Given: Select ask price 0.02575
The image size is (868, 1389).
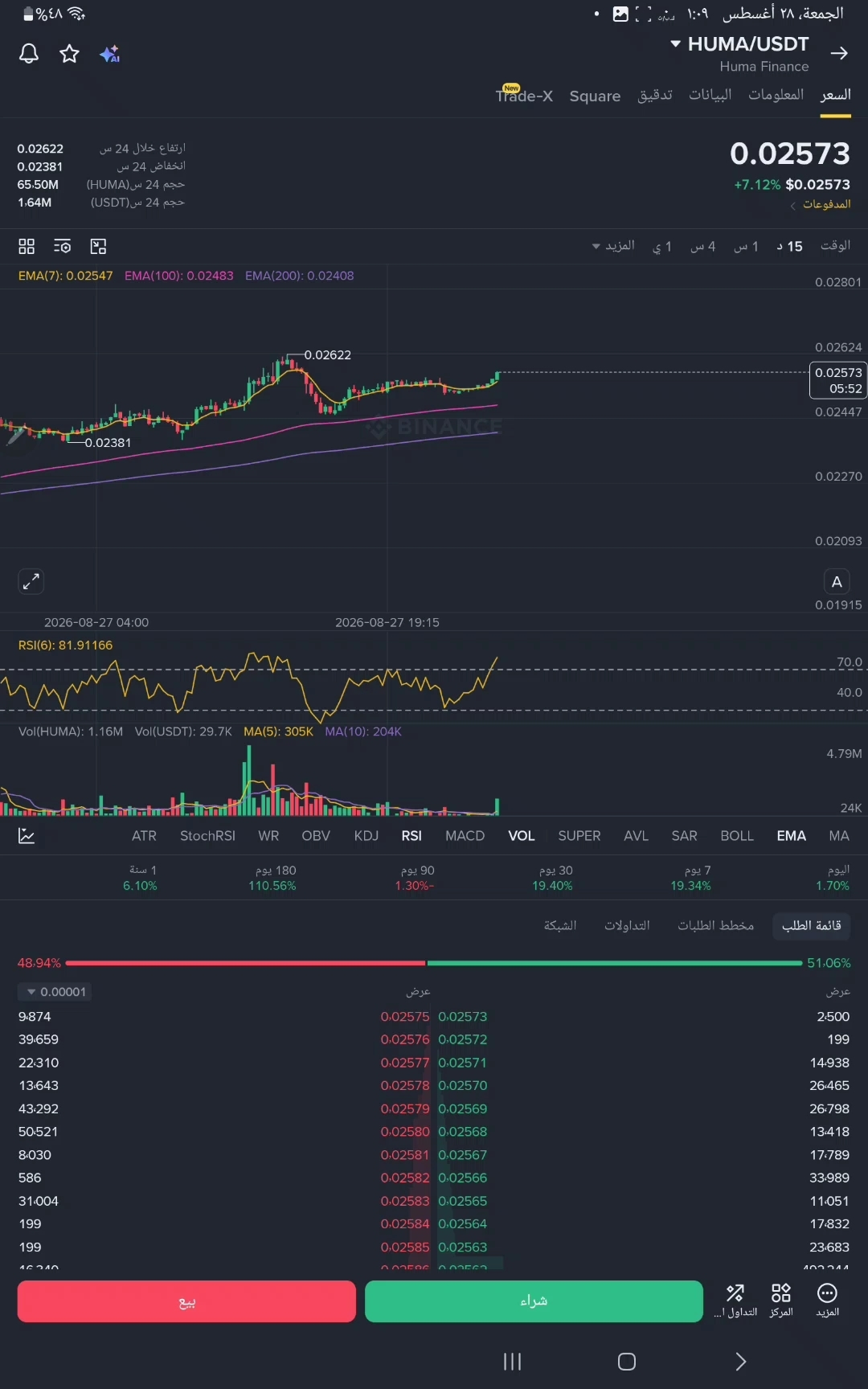Looking at the screenshot, I should coord(405,1017).
